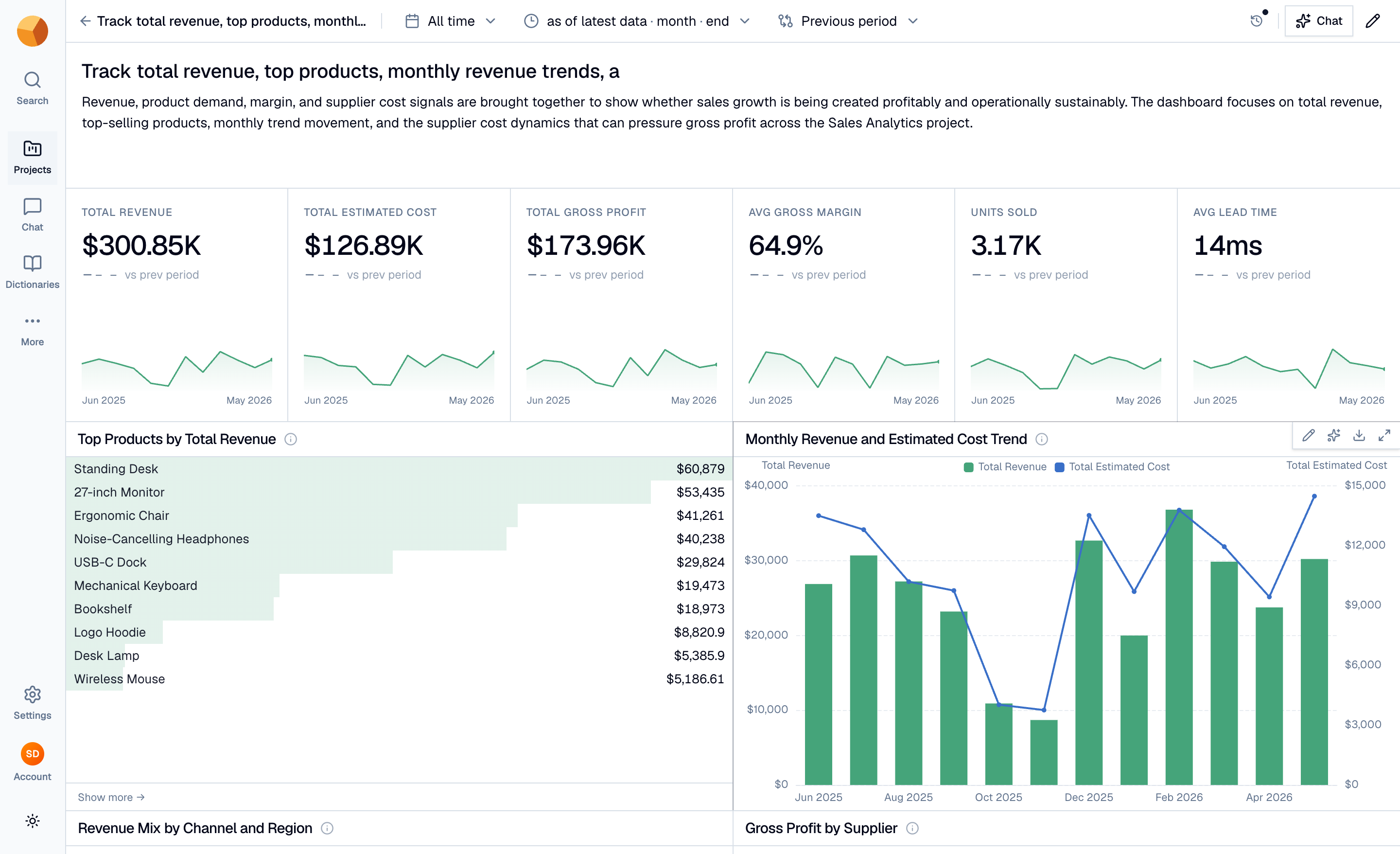Click the 64.9% Avg Gross Margin value
Viewport: 1400px width, 854px height.
(786, 245)
